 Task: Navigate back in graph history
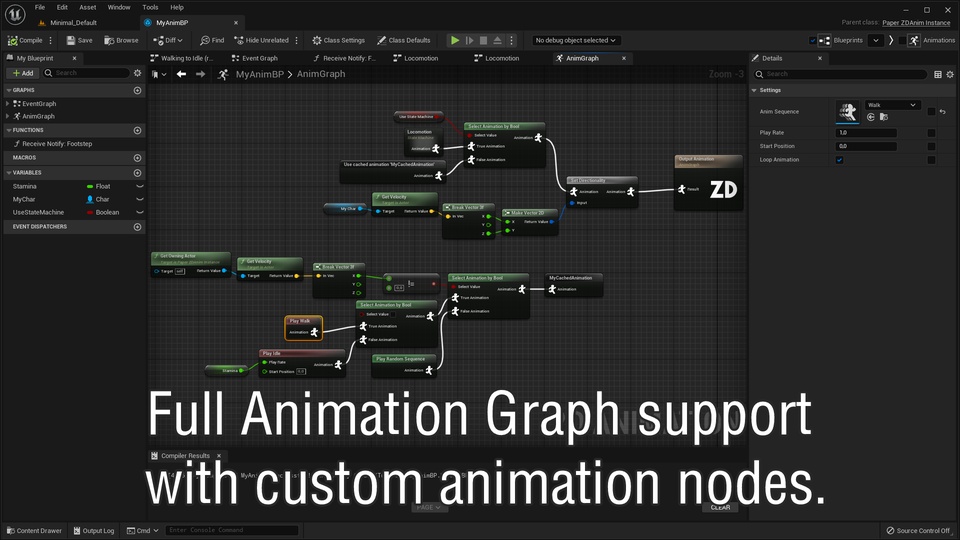[x=181, y=74]
